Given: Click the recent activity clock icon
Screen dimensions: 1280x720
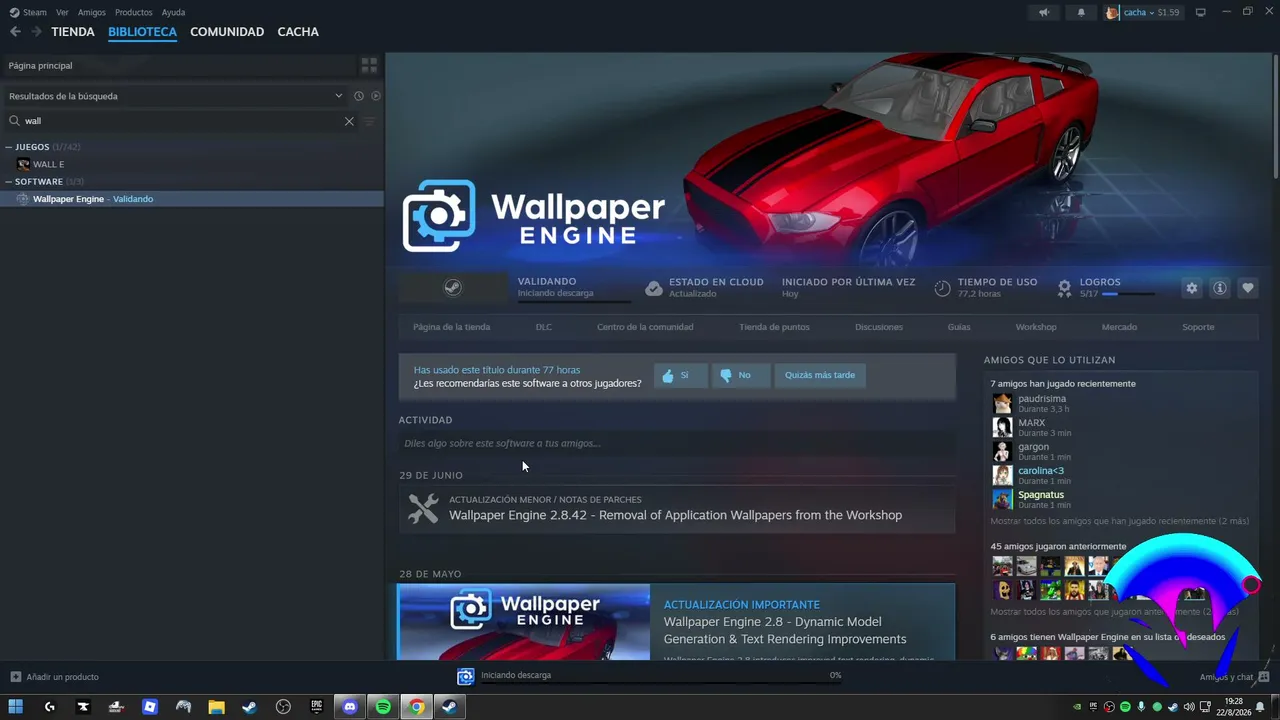Looking at the screenshot, I should coord(358,96).
